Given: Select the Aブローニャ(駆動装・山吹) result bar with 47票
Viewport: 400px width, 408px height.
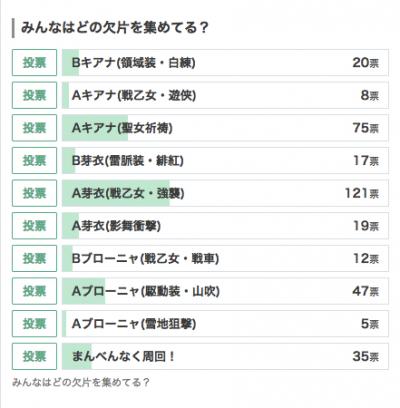Looking at the screenshot, I should [225, 291].
